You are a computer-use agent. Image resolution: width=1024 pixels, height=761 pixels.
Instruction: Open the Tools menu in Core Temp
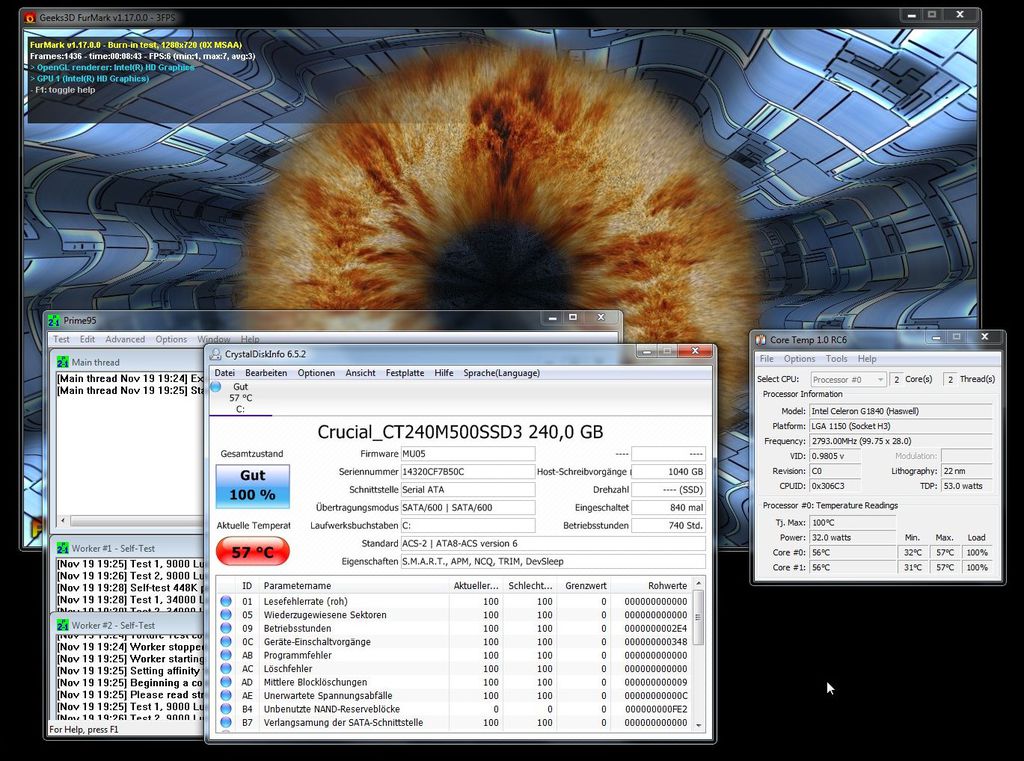click(x=837, y=359)
